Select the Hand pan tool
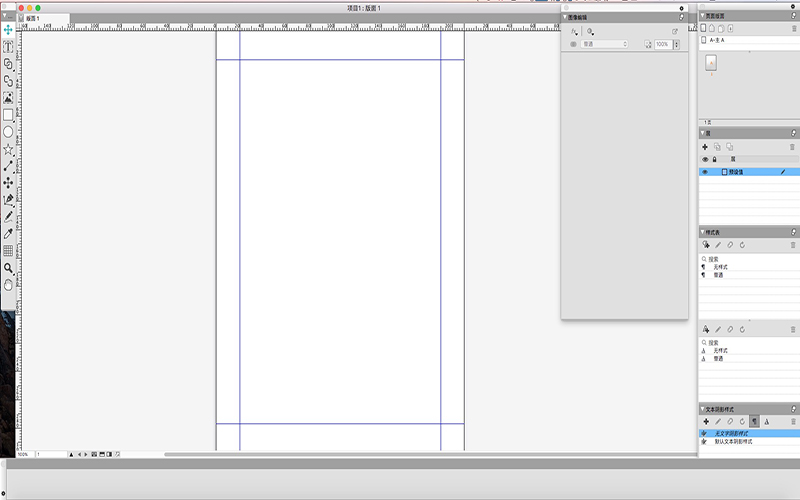This screenshot has width=800, height=500. [x=8, y=285]
